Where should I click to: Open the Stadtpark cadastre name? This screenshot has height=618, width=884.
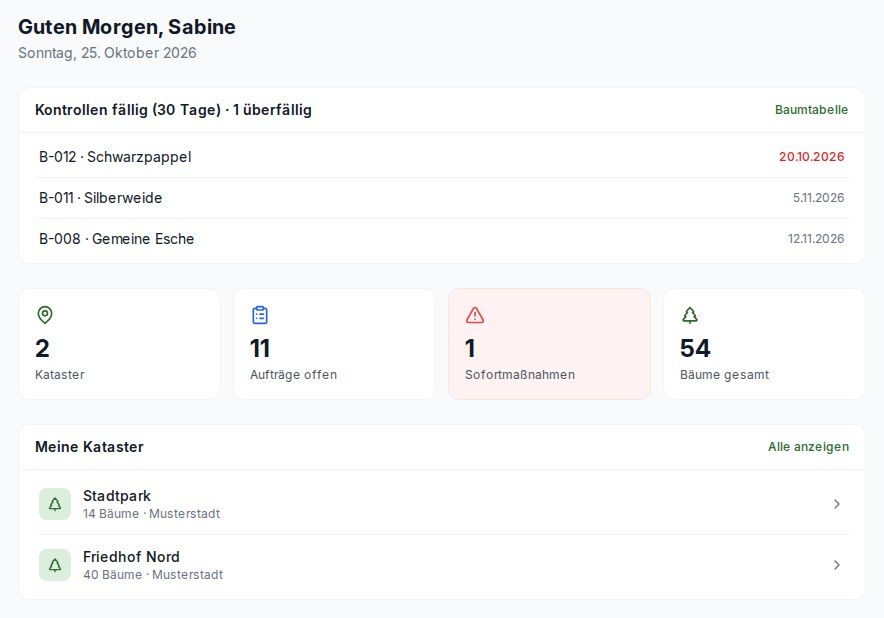point(117,496)
